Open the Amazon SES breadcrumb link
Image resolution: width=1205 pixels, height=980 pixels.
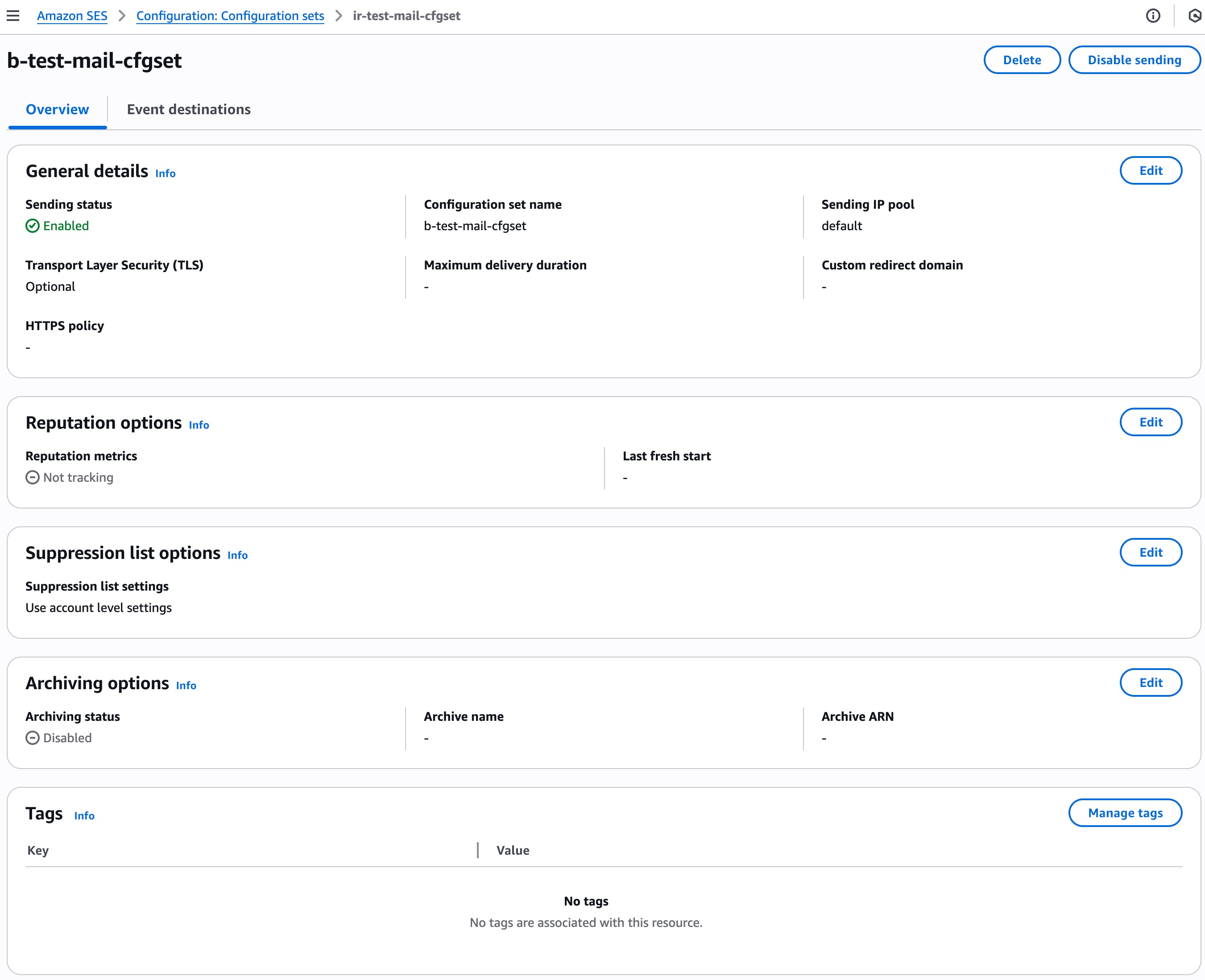click(72, 16)
